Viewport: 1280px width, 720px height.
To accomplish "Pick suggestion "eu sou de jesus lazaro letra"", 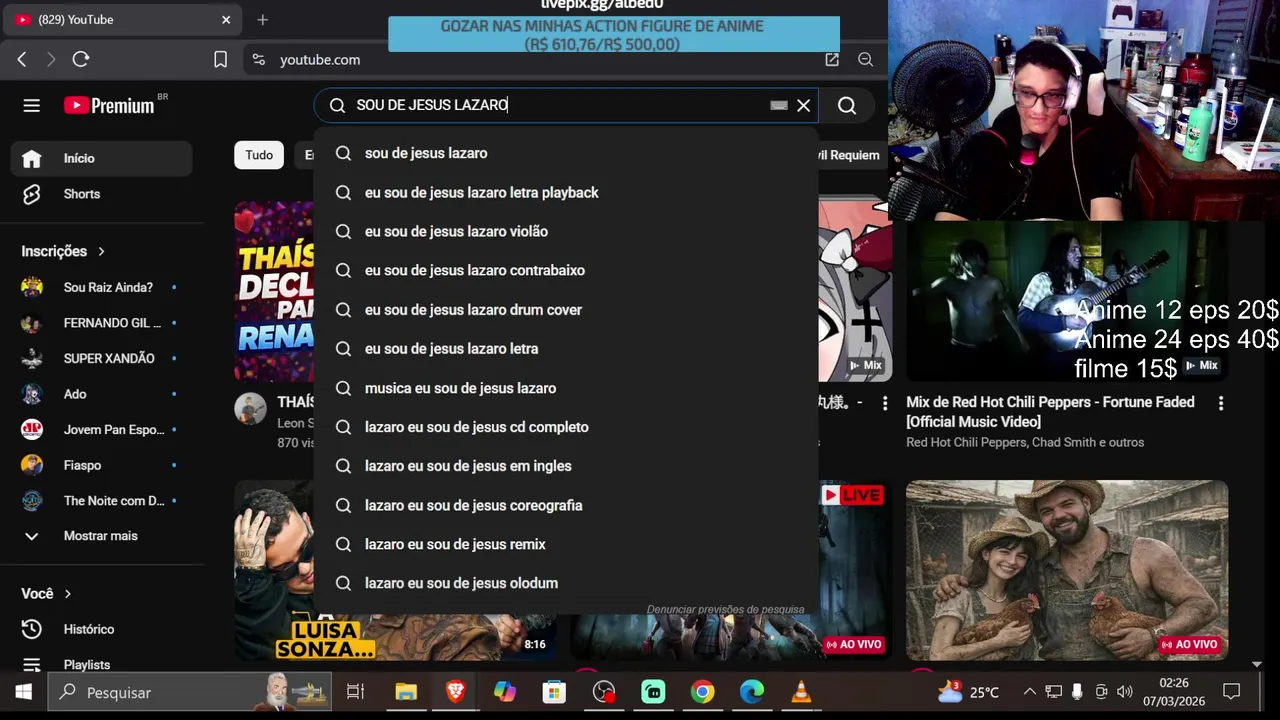I will (566, 349).
